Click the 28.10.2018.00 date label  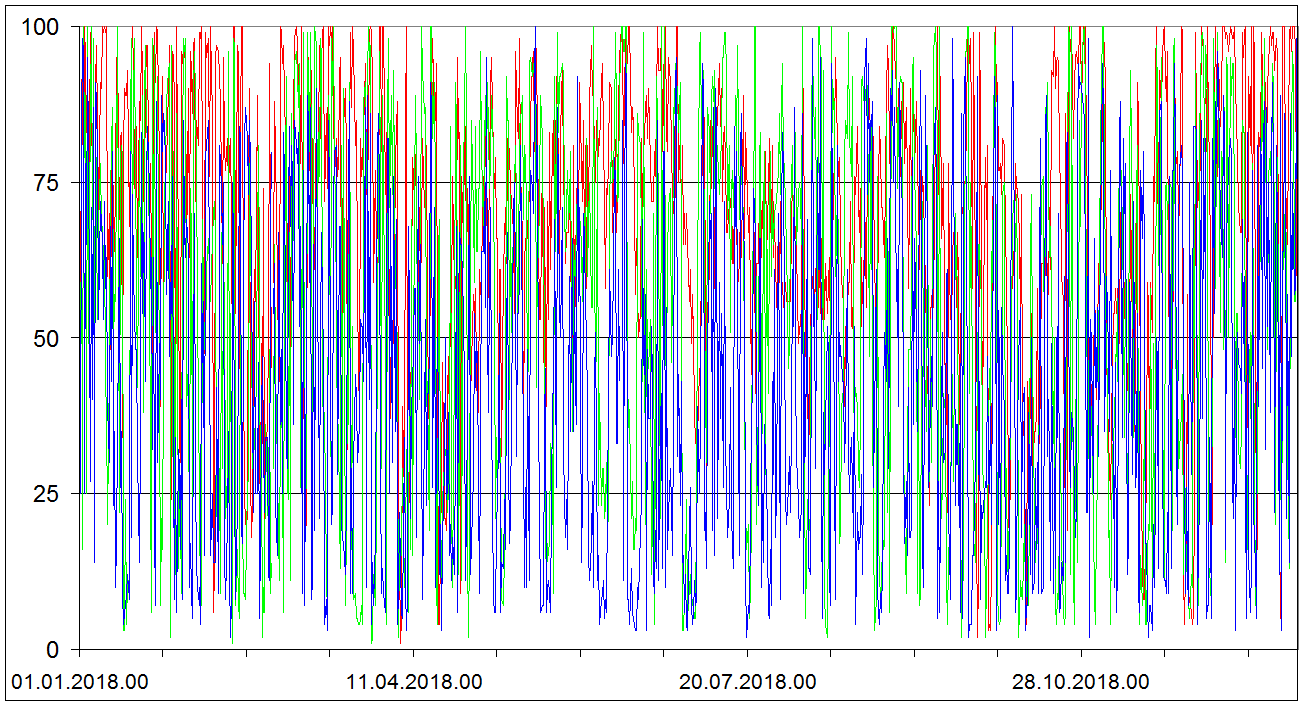1080,683
